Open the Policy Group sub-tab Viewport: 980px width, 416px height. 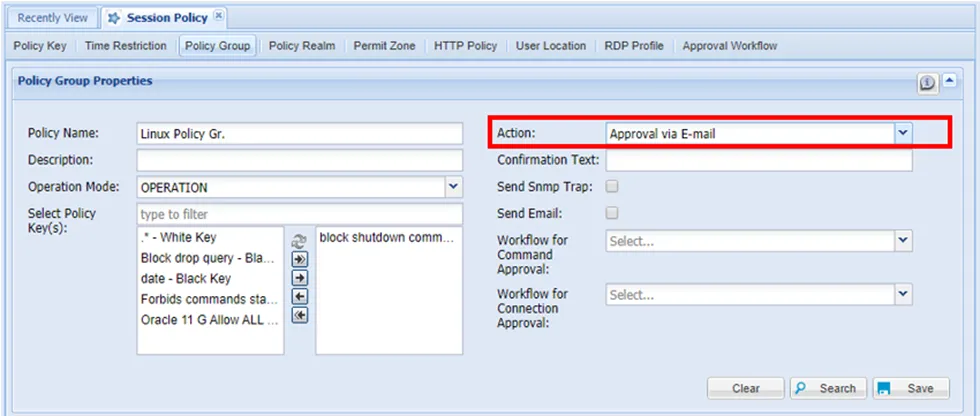pyautogui.click(x=218, y=46)
